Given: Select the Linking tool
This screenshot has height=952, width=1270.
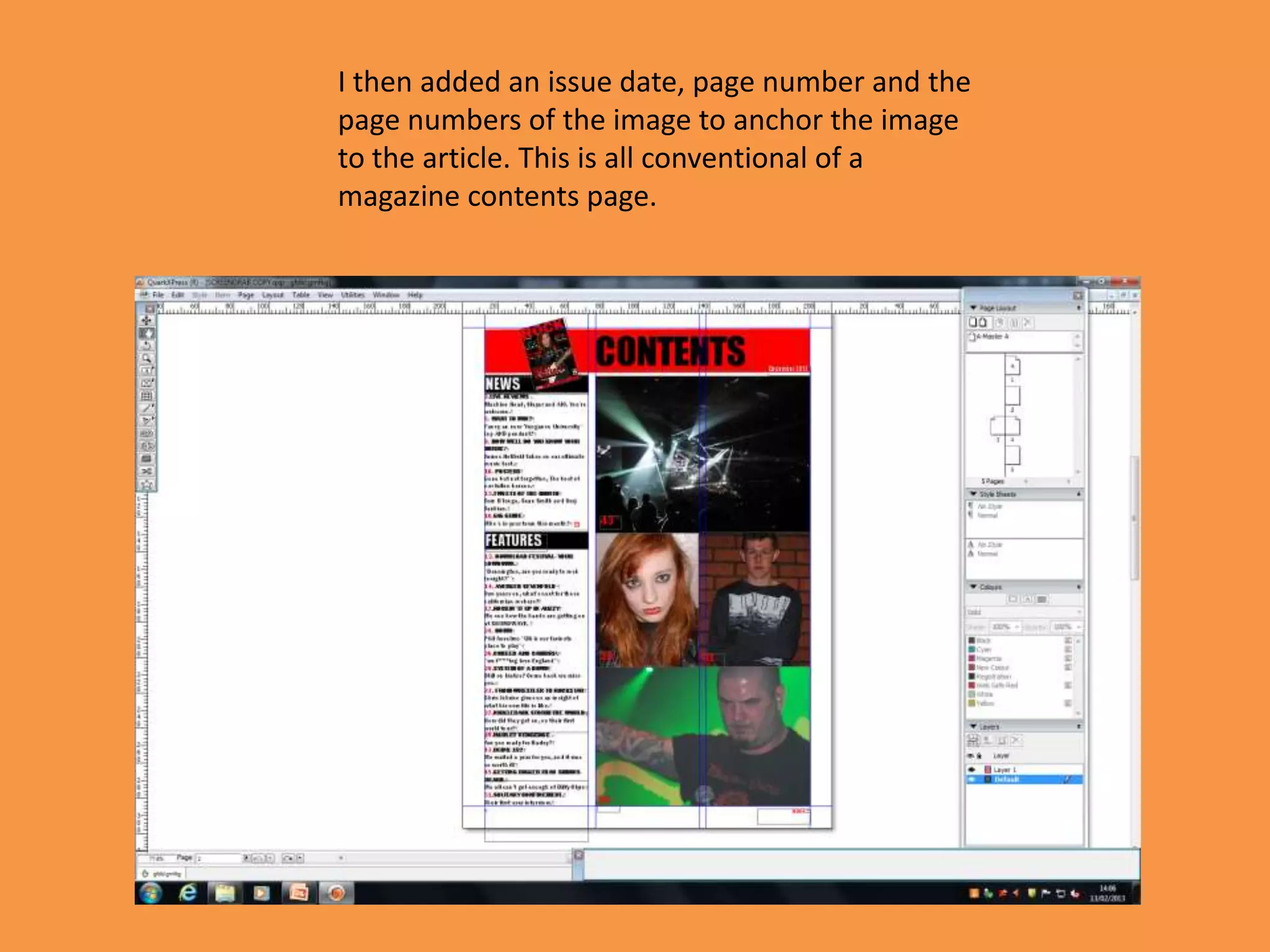Looking at the screenshot, I should (x=147, y=434).
